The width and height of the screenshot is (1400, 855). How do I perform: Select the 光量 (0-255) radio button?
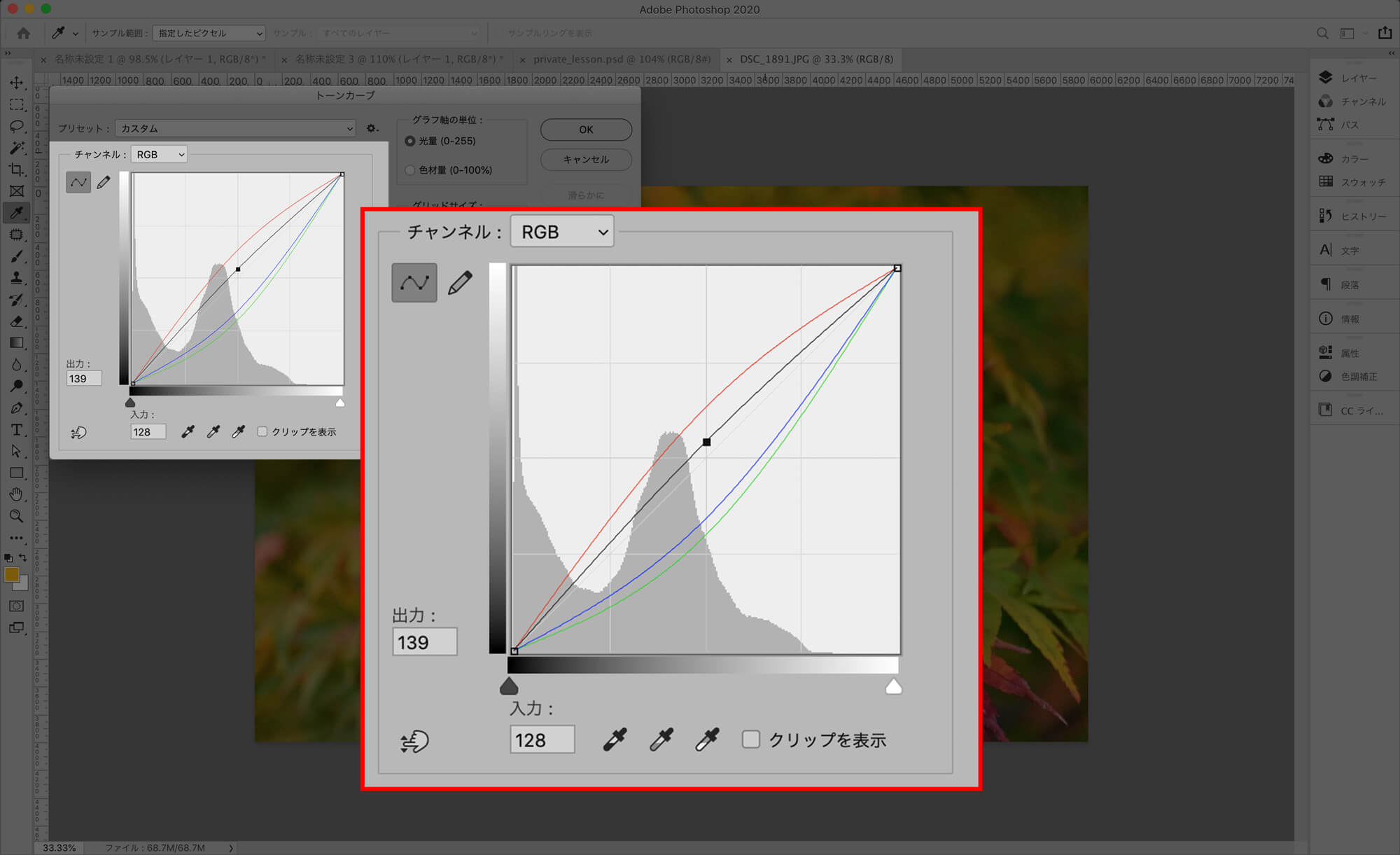click(410, 141)
